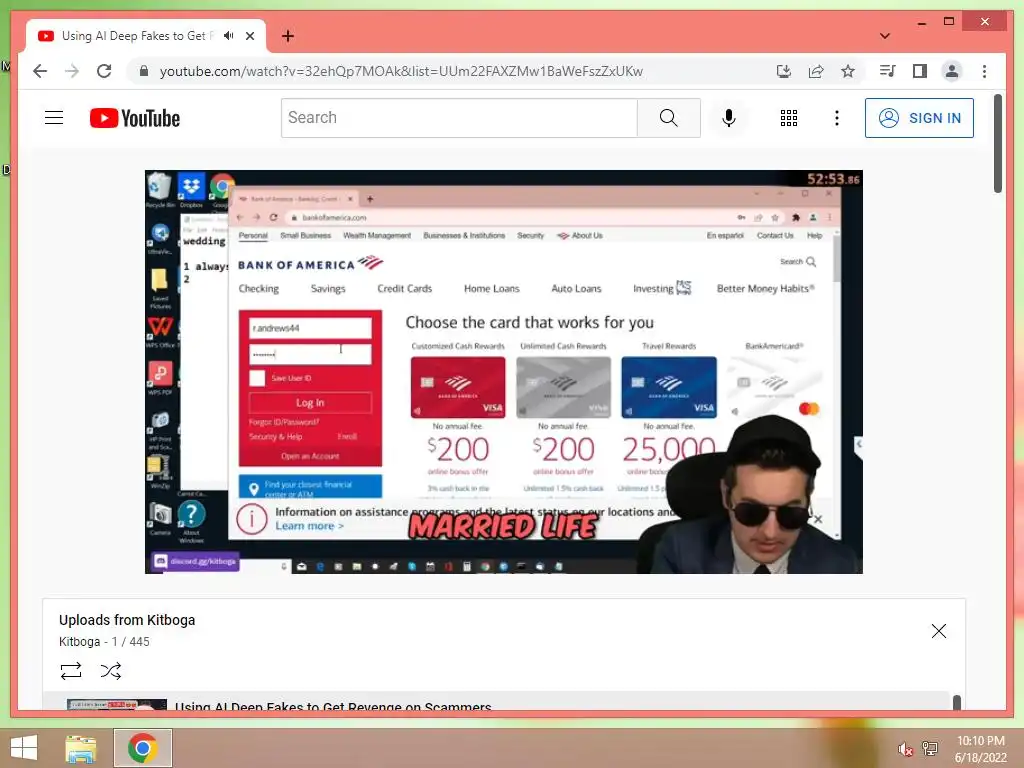Image resolution: width=1024 pixels, height=768 pixels.
Task: Go back in Chrome
Action: (40, 71)
